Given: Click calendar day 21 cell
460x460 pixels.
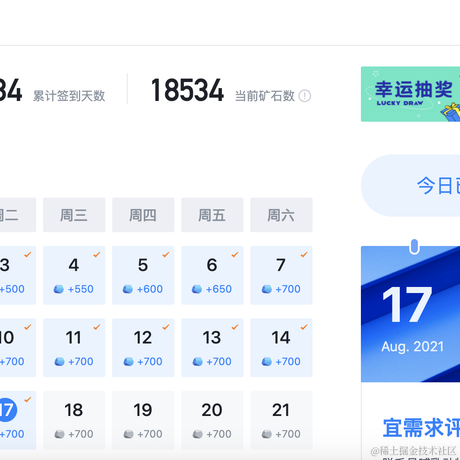Looking at the screenshot, I should click(x=281, y=420).
